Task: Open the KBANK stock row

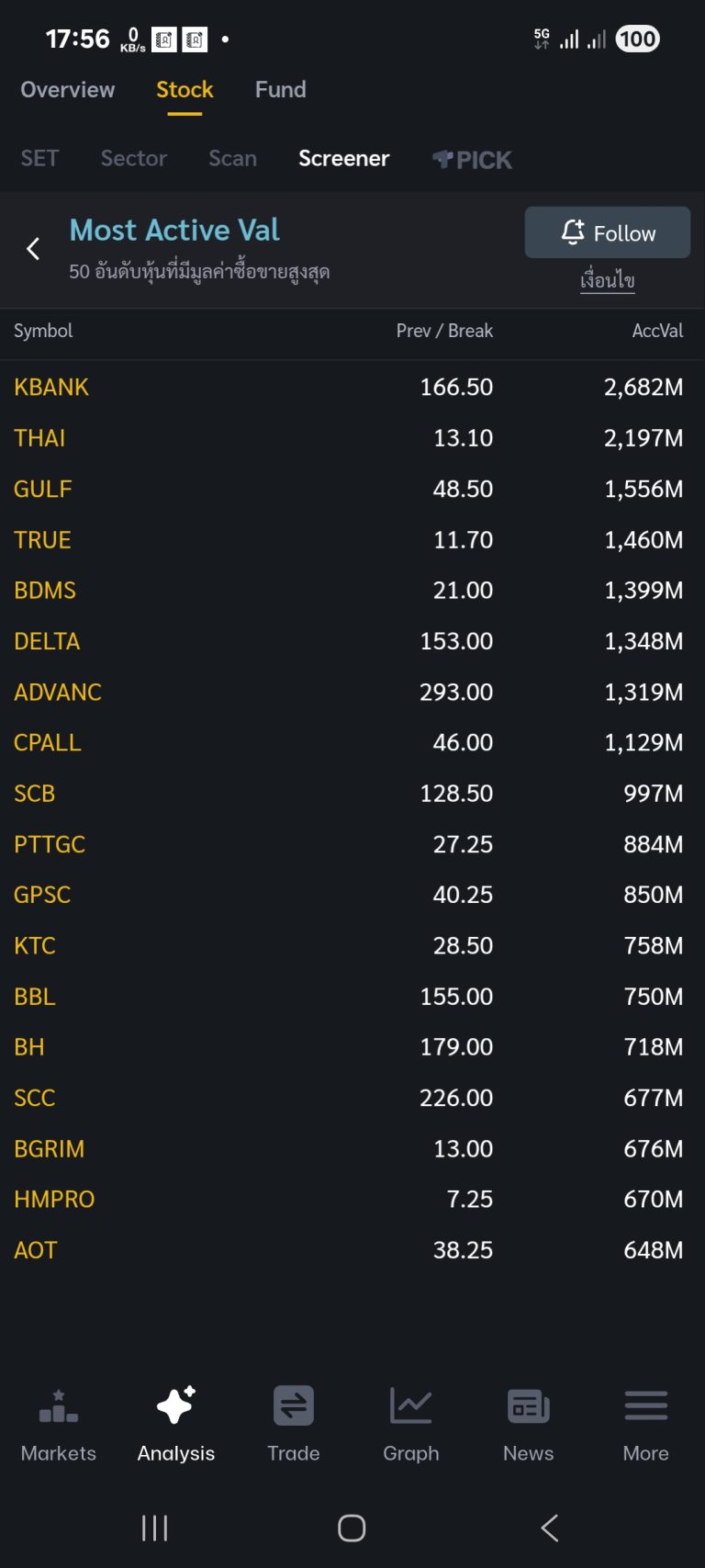Action: pos(51,388)
